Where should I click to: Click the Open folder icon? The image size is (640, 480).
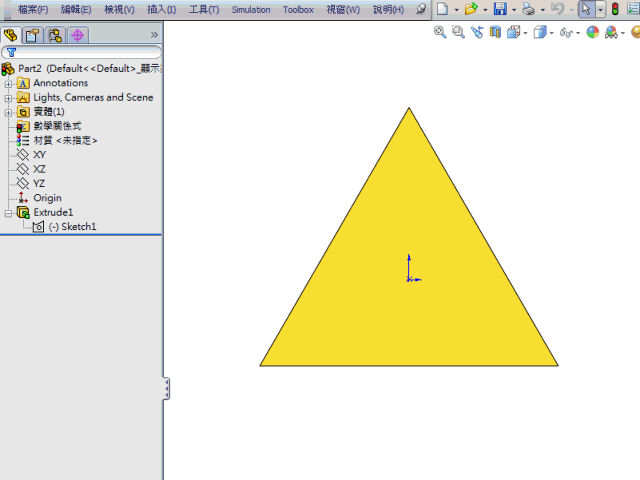click(471, 9)
